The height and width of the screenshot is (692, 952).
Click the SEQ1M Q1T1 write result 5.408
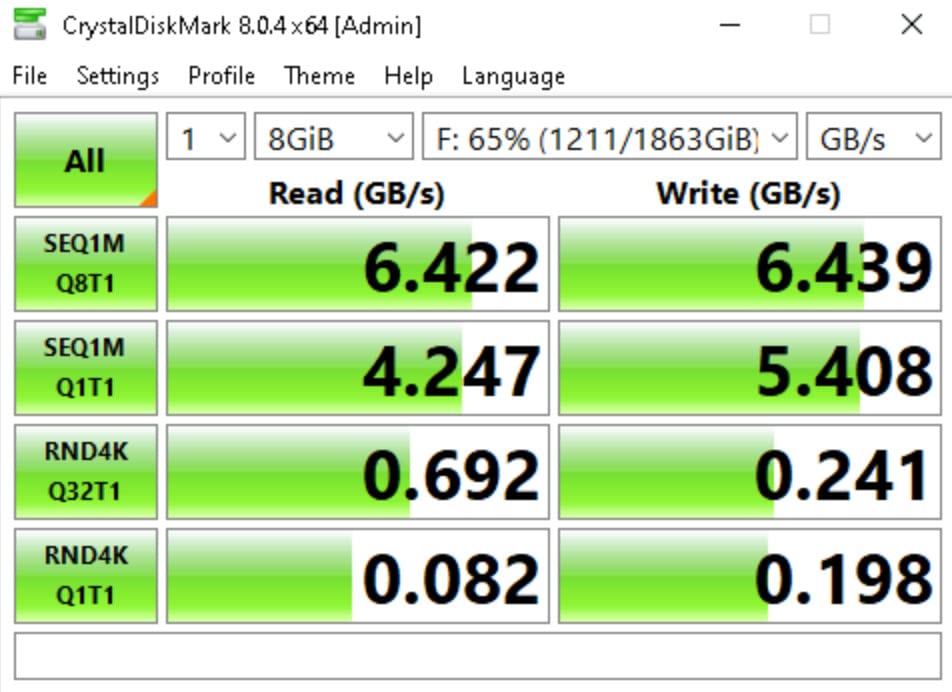pyautogui.click(x=750, y=368)
